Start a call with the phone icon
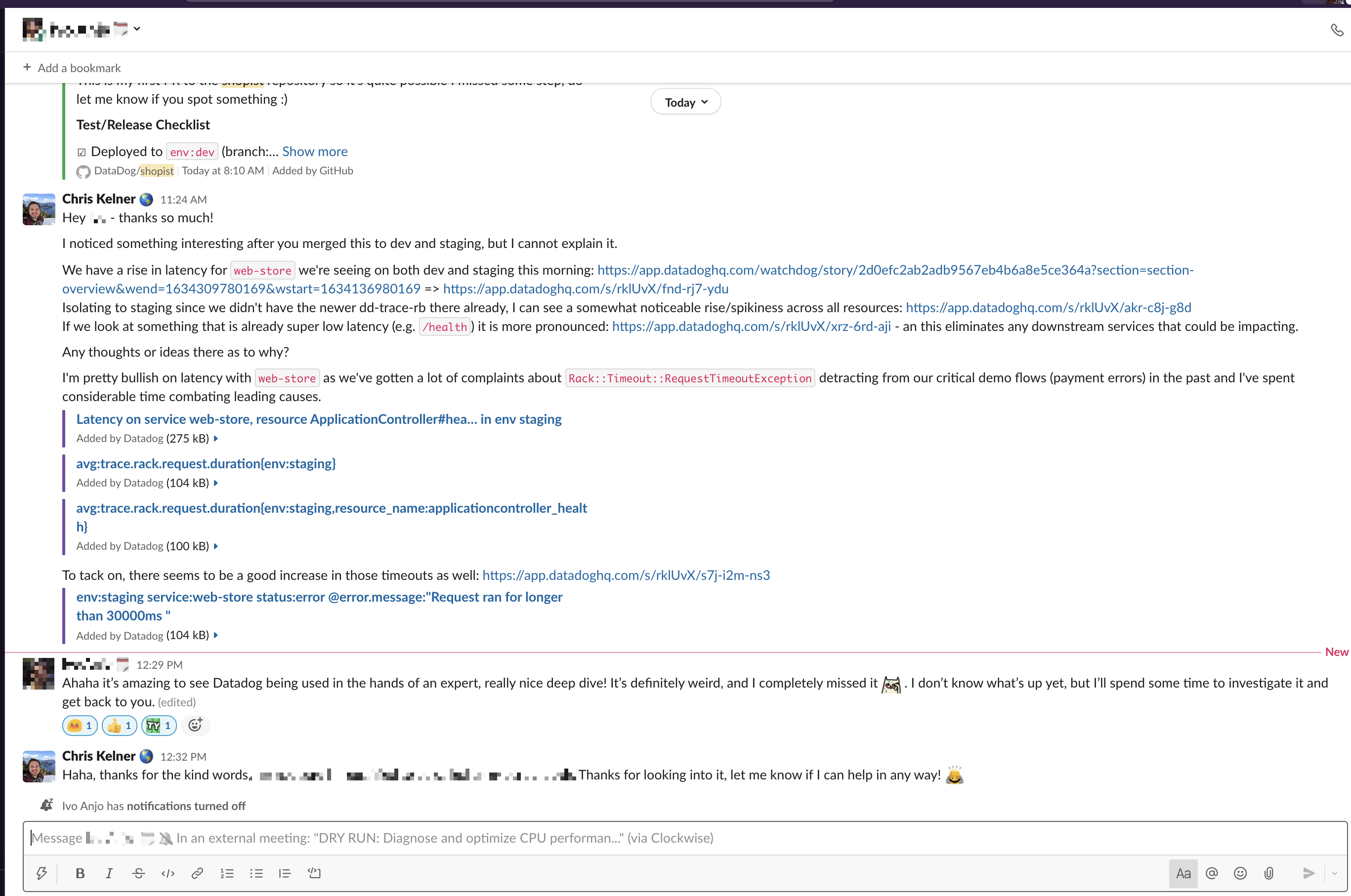 pos(1336,30)
